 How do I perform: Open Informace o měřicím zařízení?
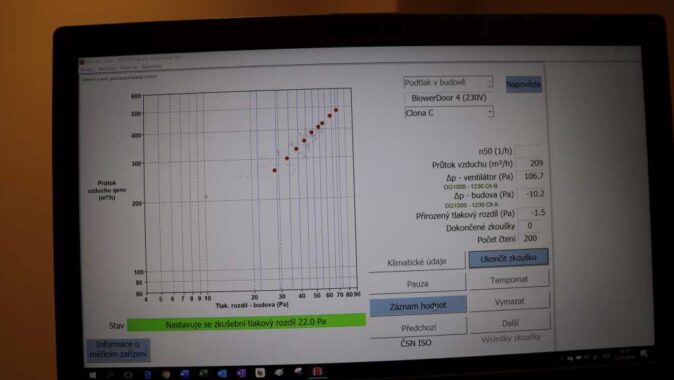pyautogui.click(x=118, y=349)
